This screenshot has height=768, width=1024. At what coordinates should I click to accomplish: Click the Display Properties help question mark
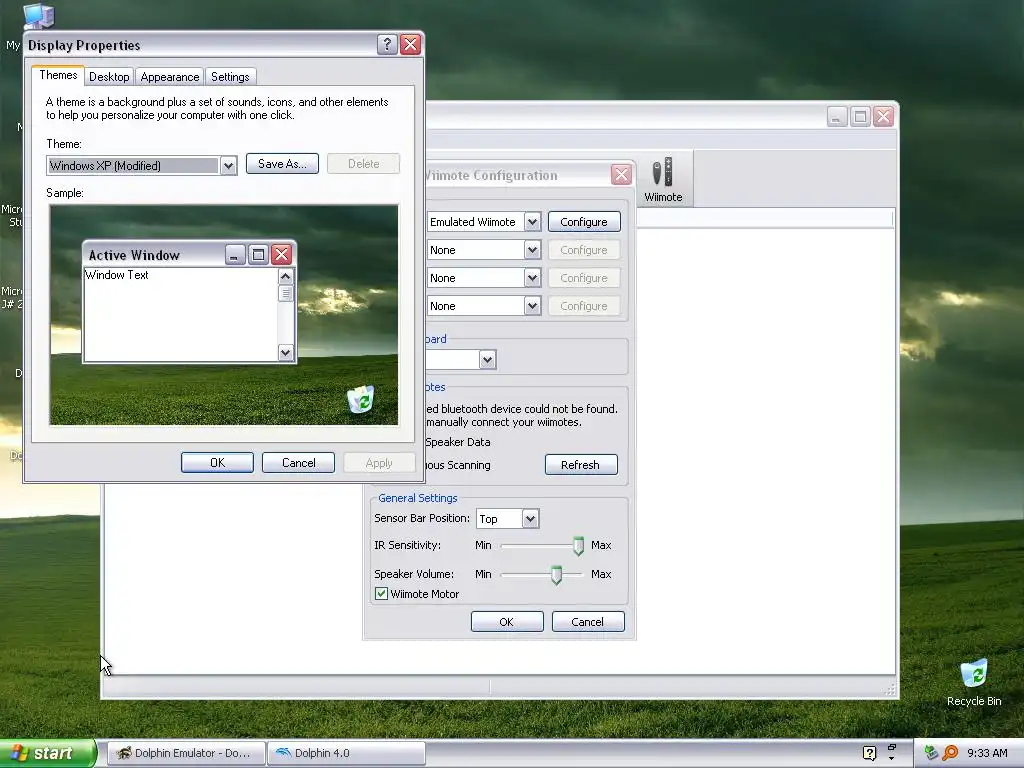387,44
